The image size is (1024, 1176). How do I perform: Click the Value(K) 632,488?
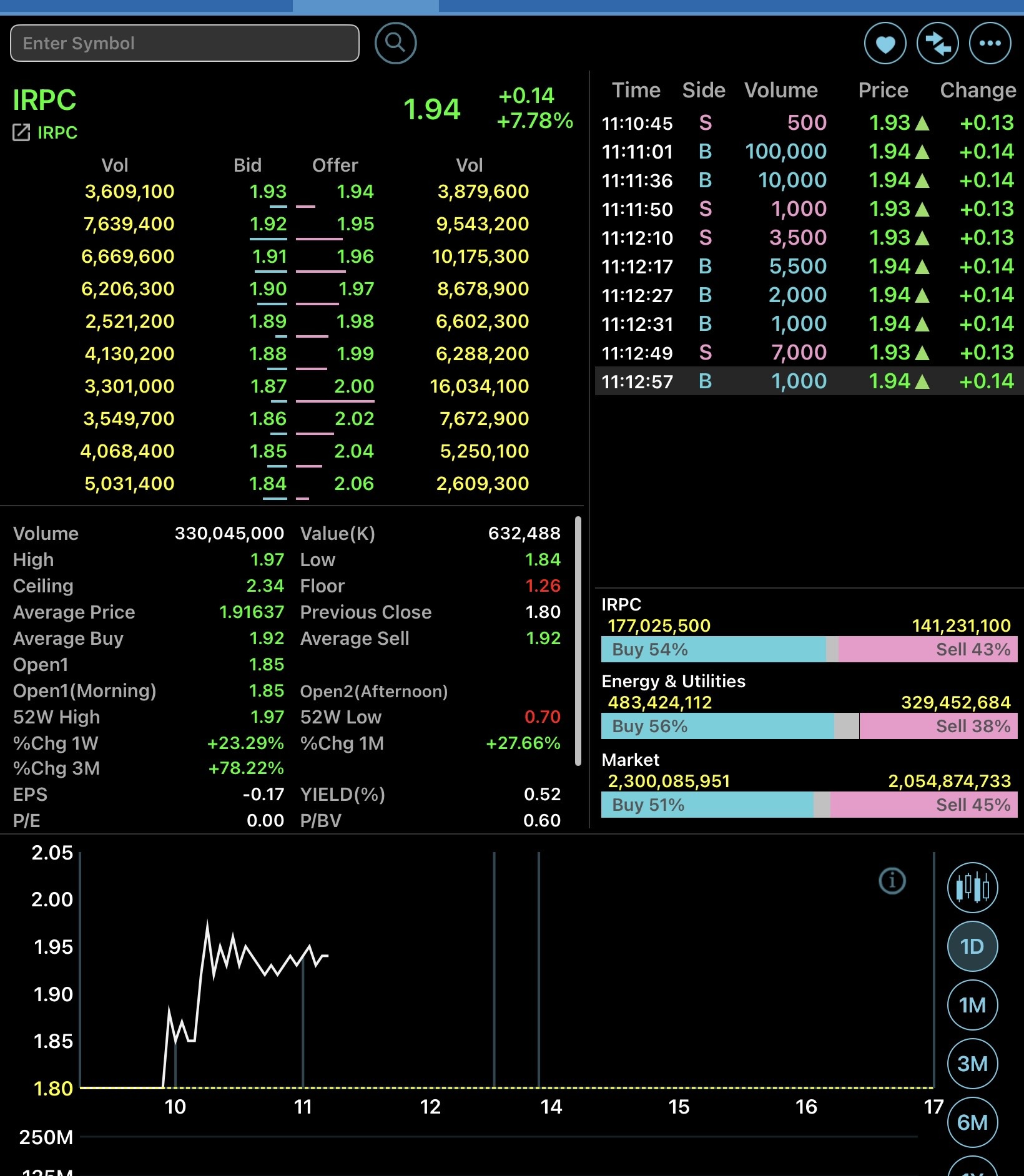click(x=524, y=533)
